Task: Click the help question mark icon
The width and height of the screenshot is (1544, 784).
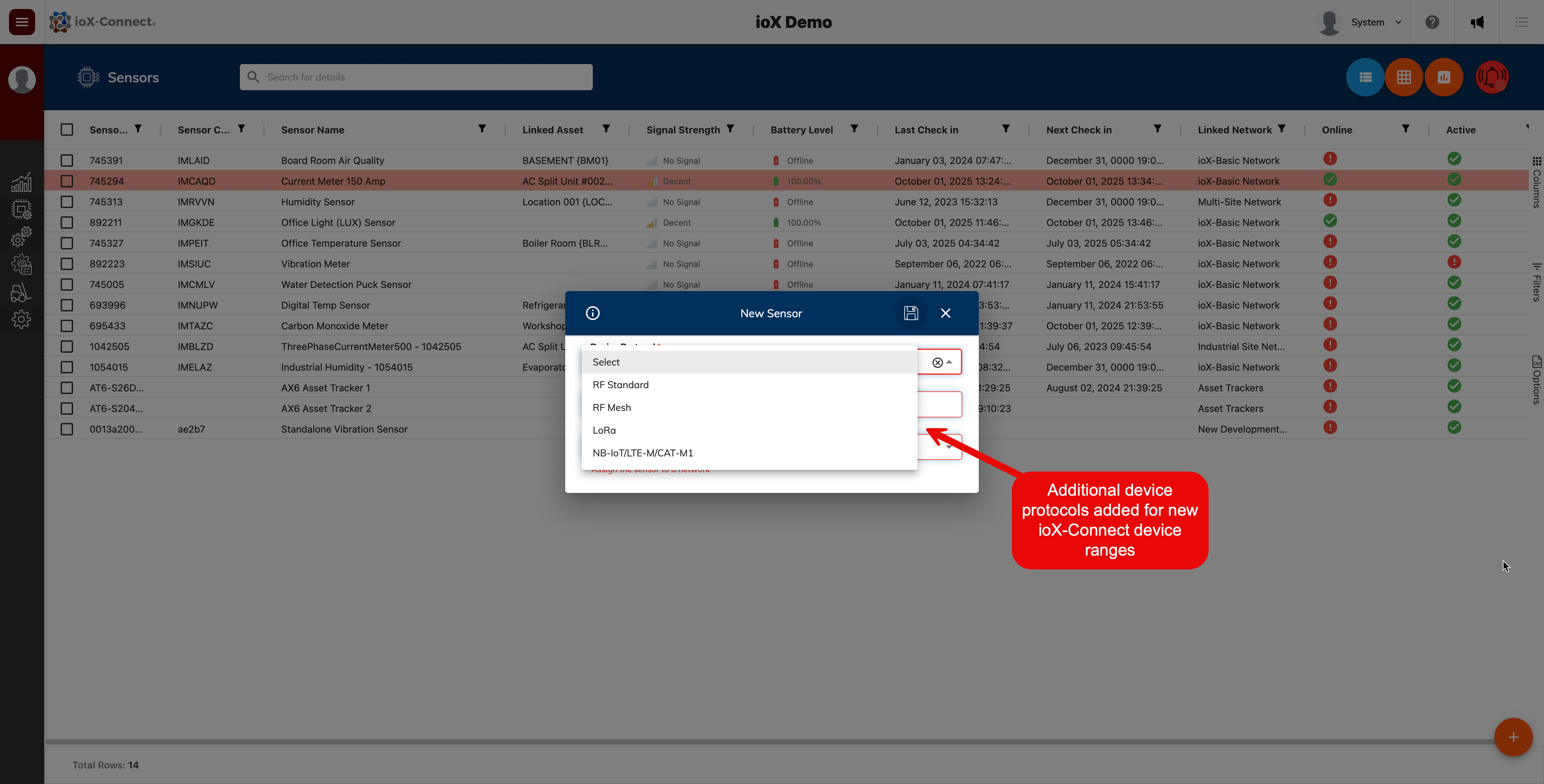Action: (x=1432, y=22)
